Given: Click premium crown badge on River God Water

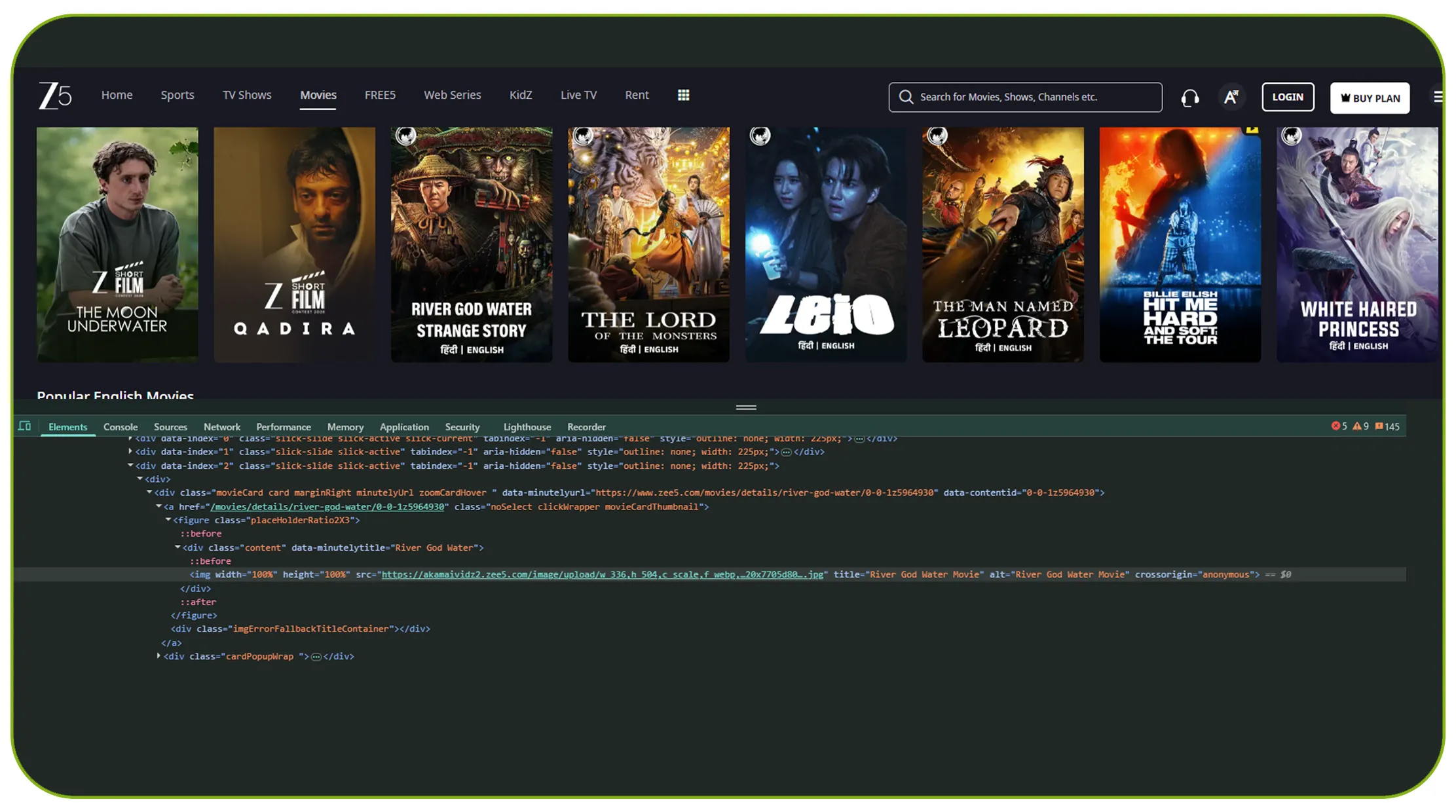Looking at the screenshot, I should click(406, 136).
